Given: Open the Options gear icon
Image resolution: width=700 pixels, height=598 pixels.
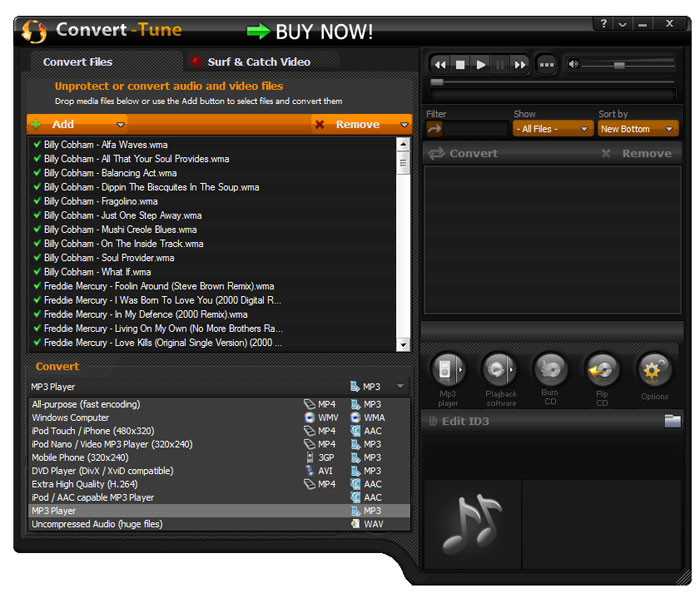Looking at the screenshot, I should click(x=654, y=370).
